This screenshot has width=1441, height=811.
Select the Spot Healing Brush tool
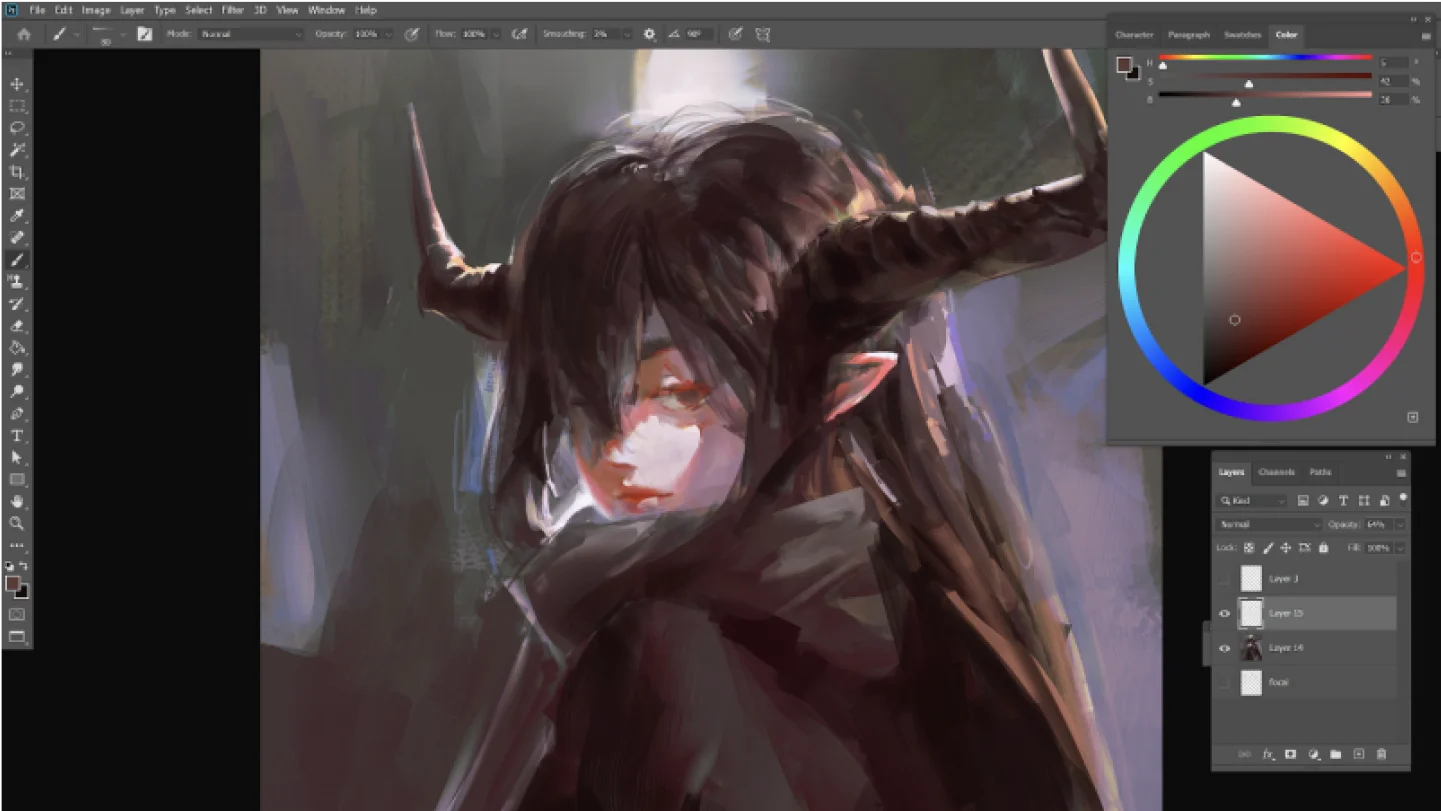[x=17, y=238]
